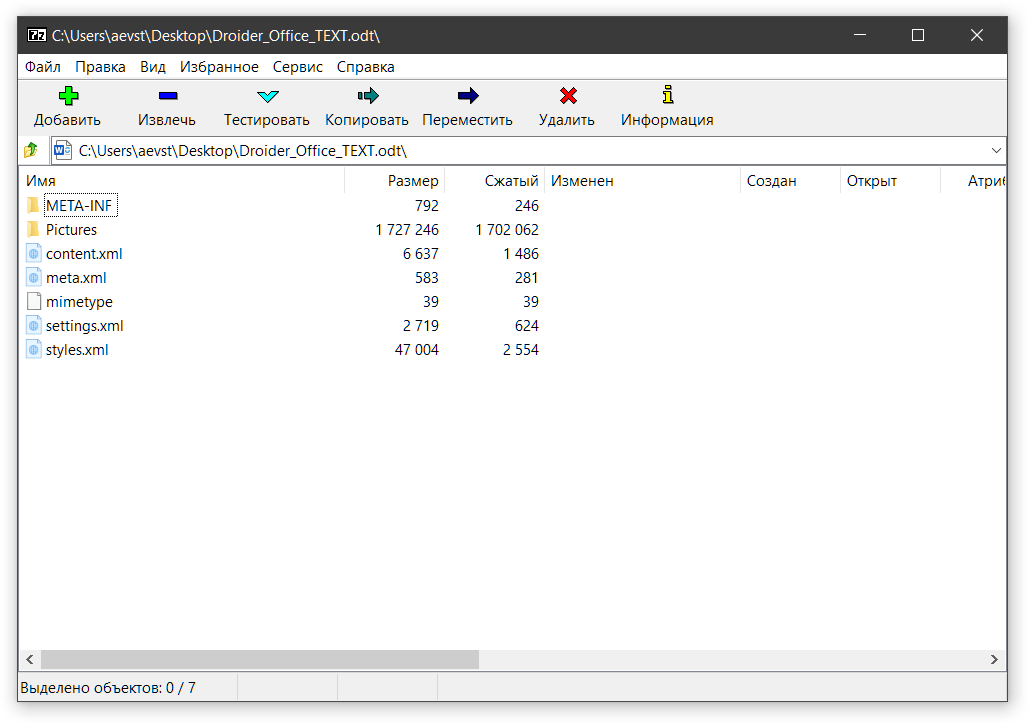Image resolution: width=1029 pixels, height=724 pixels.
Task: Sort by the Размер column header
Action: pos(413,181)
